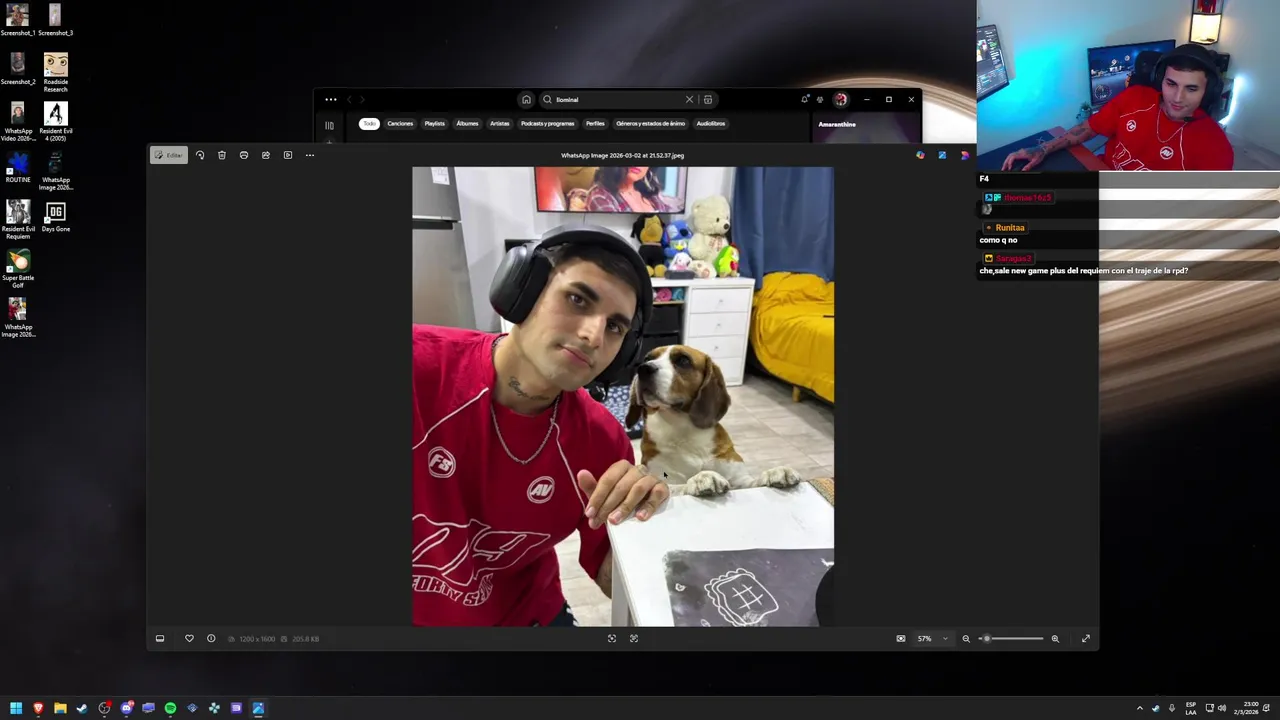Launch the Days Gone desktop shortcut

click(x=55, y=215)
